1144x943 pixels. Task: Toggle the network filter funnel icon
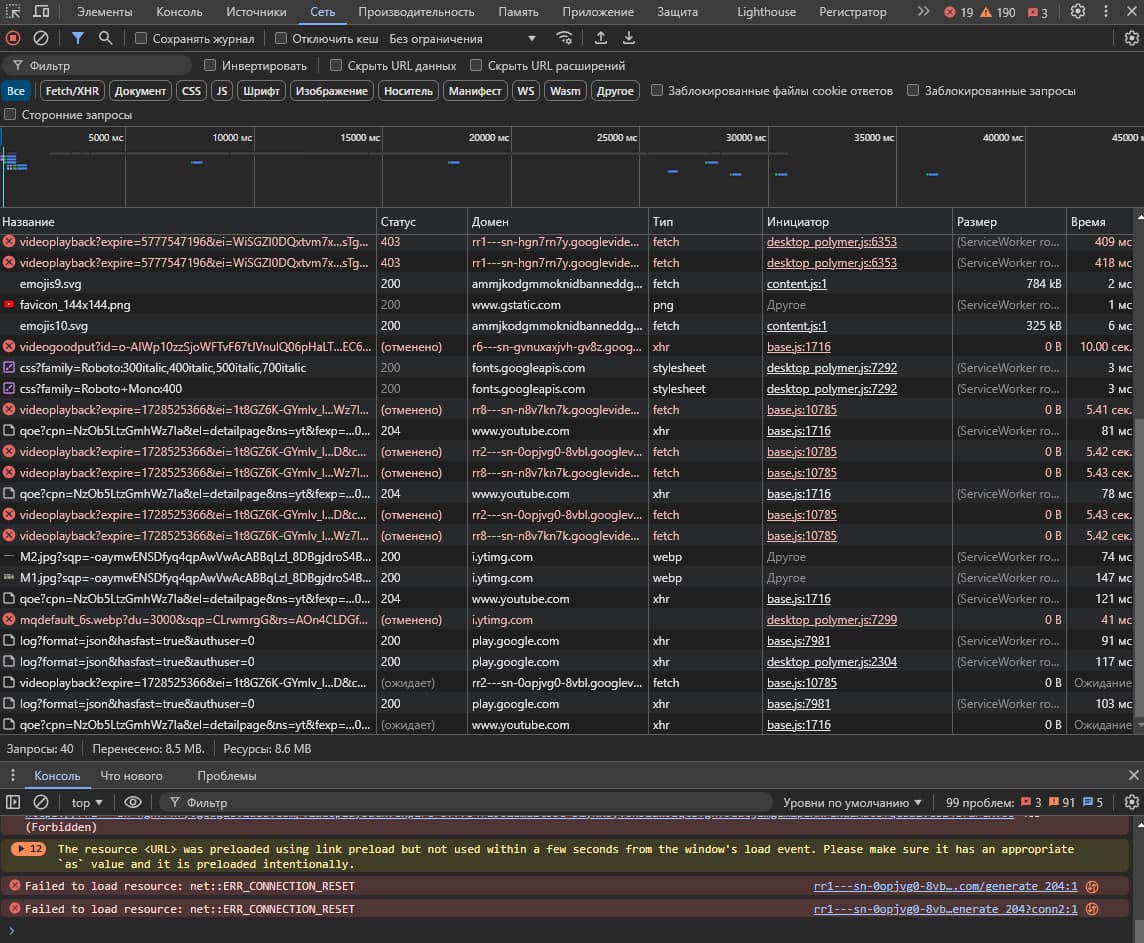click(x=77, y=38)
